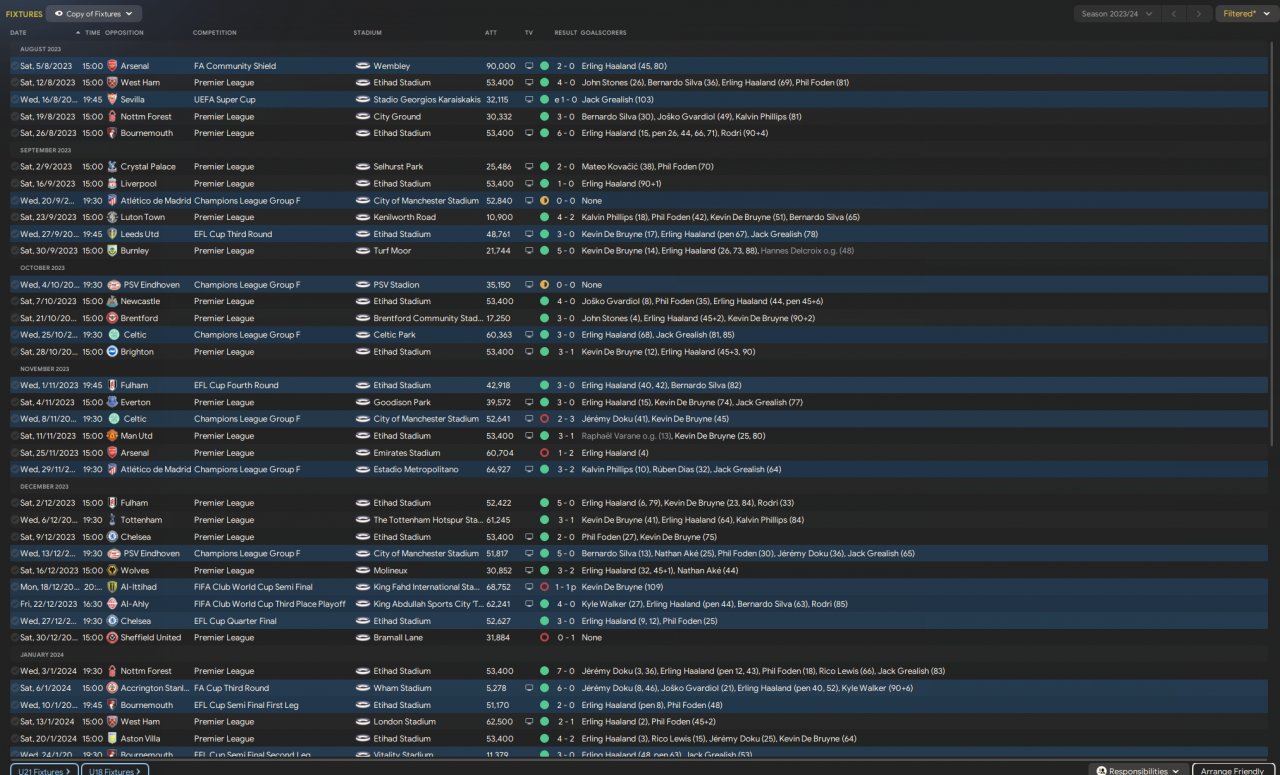Click the Goodison Park stadium name
Viewport: 1280px width, 775px height.
point(402,402)
